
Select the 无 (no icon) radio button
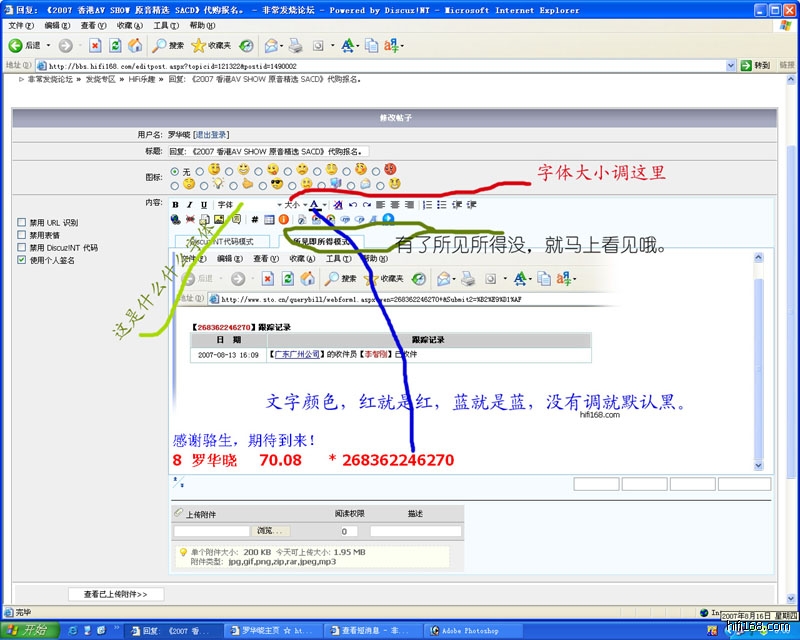(174, 171)
